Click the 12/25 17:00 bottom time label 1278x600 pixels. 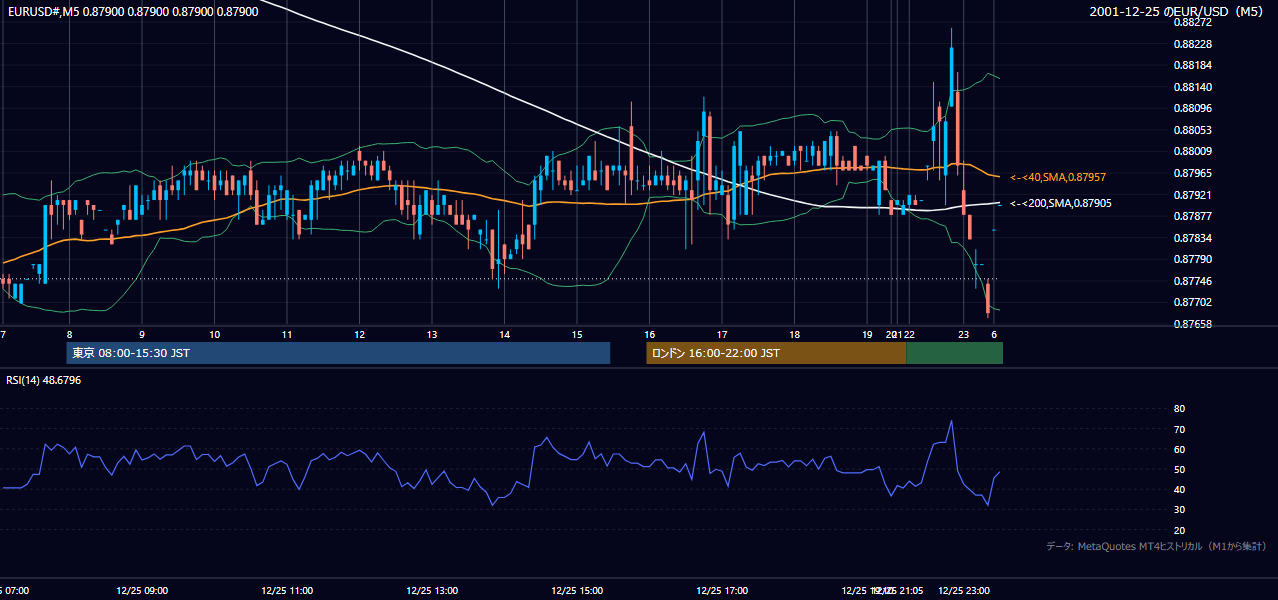tap(723, 591)
